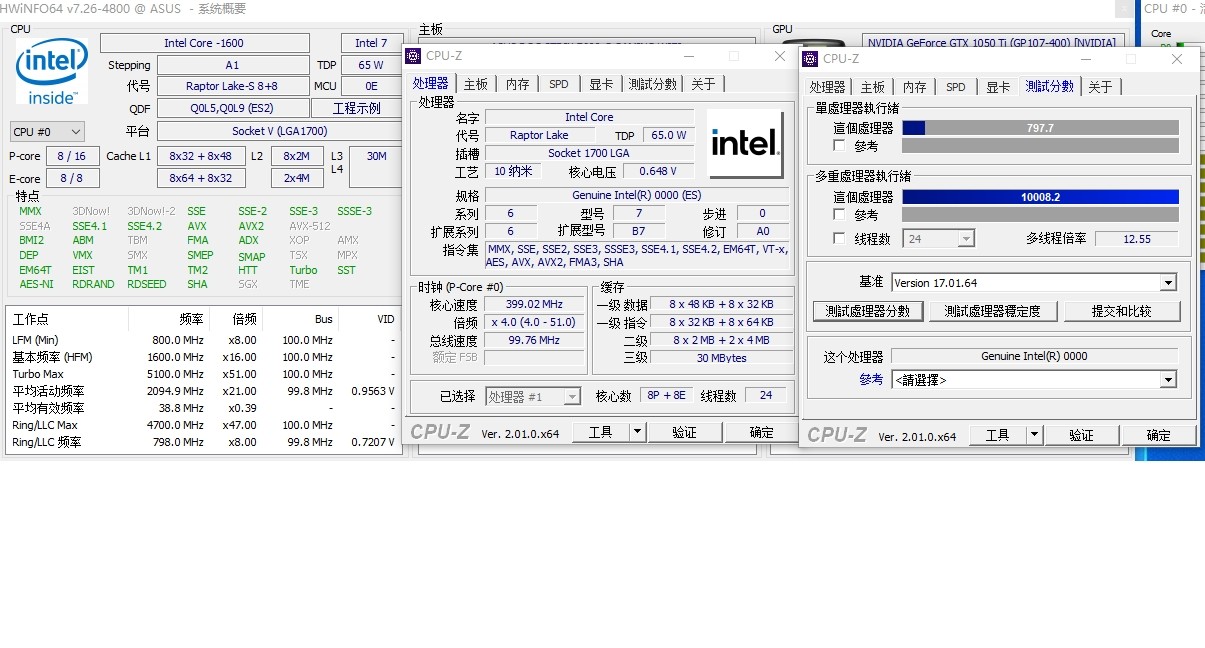
Task: Click the 核心速度 value 399.02 MHz
Action: [x=533, y=305]
